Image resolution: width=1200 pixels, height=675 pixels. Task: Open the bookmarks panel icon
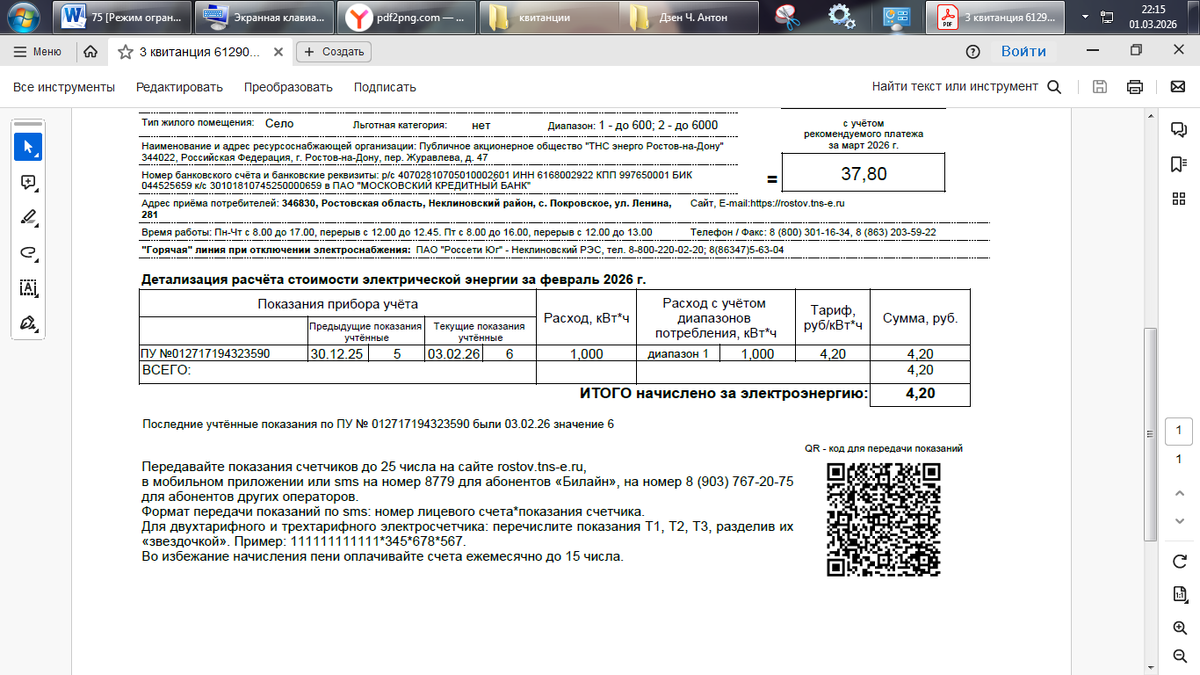coord(1179,164)
